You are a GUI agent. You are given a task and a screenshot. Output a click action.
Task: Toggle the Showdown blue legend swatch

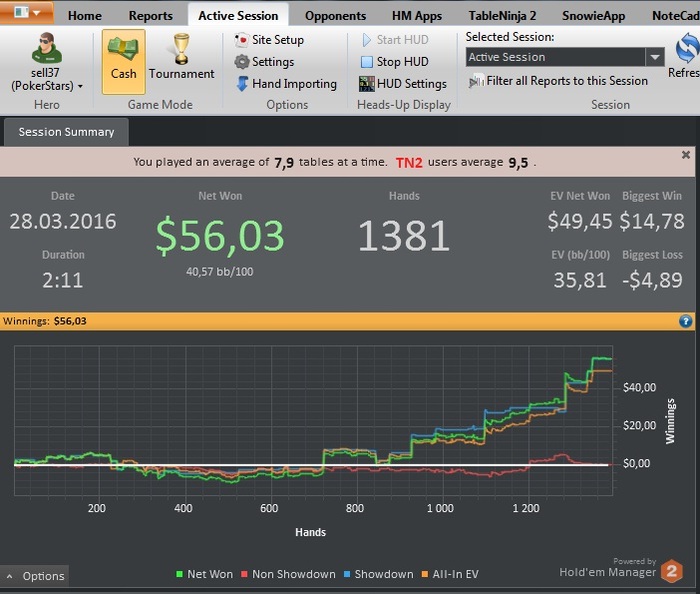pos(347,574)
